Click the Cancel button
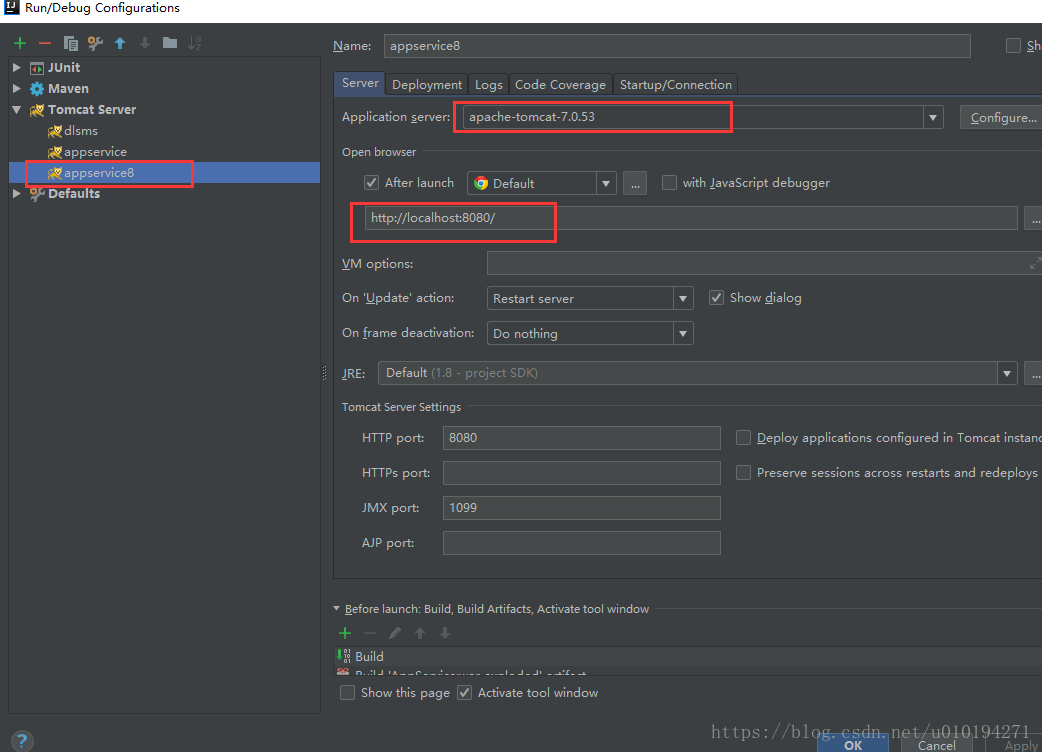The height and width of the screenshot is (752, 1042). [936, 745]
